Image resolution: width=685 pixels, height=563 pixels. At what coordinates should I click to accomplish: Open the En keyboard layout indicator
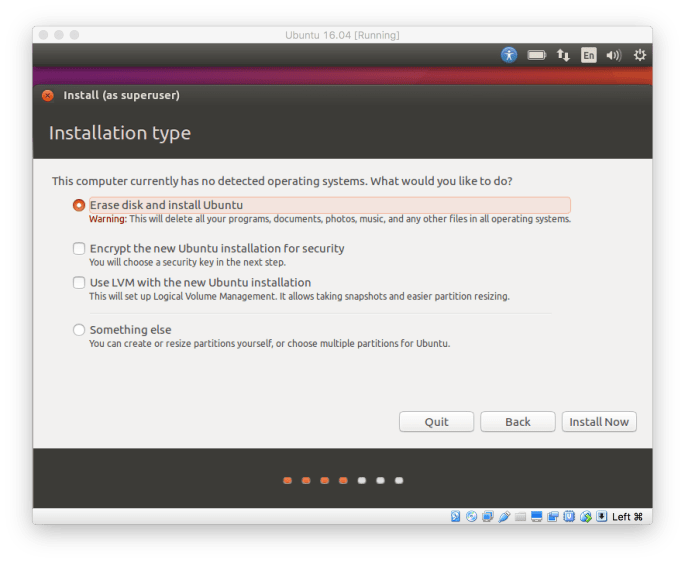coord(588,55)
